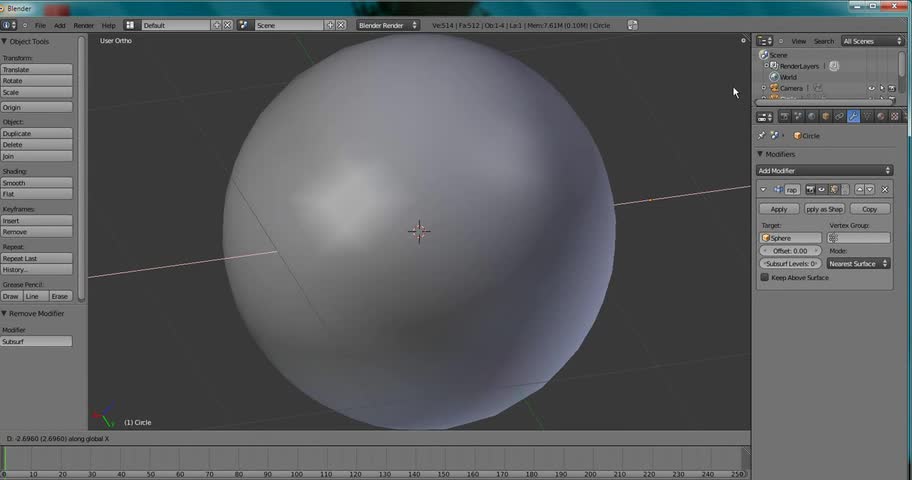This screenshot has width=912, height=480.
Task: Switch to Scene properties tab
Action: [798, 116]
